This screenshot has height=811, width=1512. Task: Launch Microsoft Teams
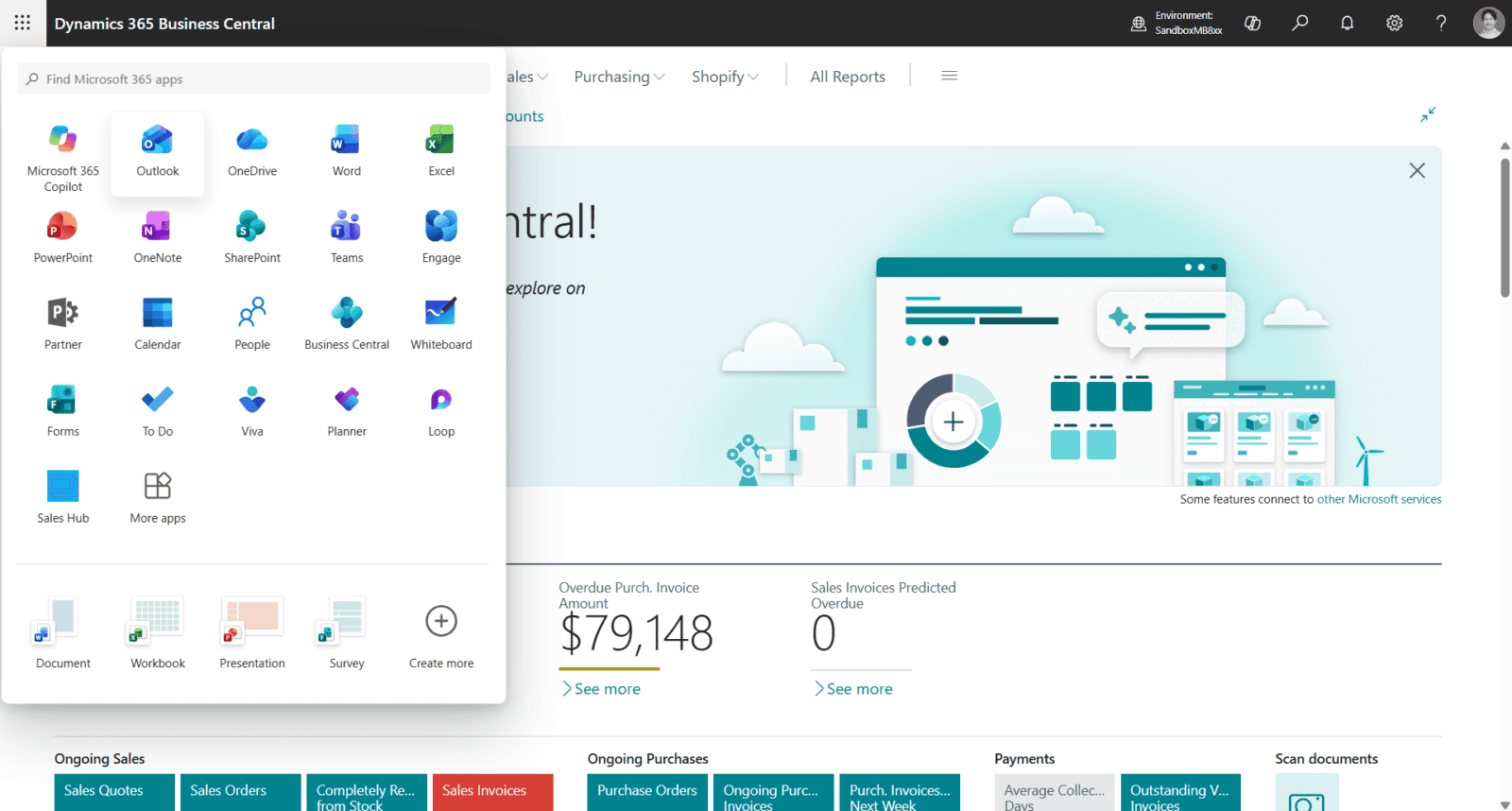coord(347,237)
